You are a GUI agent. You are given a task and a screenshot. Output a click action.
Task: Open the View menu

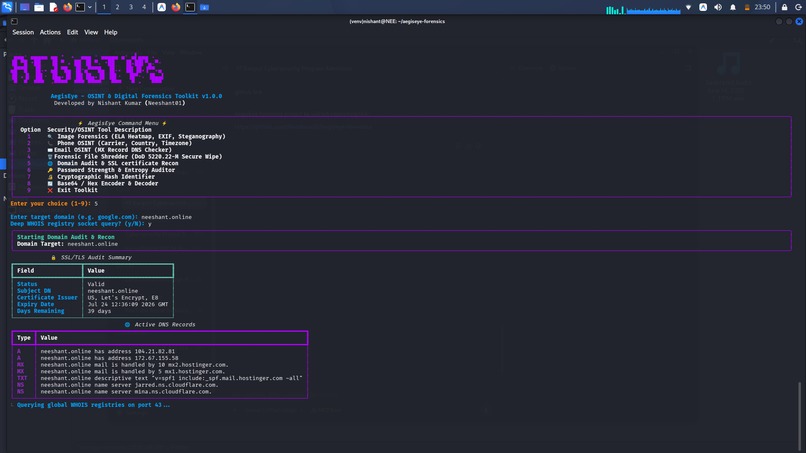point(91,32)
